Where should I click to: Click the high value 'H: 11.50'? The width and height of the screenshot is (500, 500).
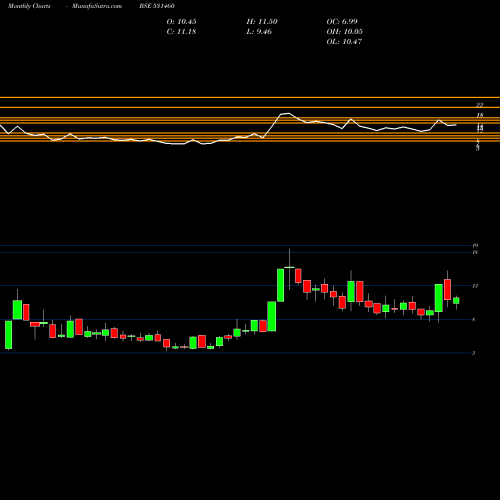262,22
